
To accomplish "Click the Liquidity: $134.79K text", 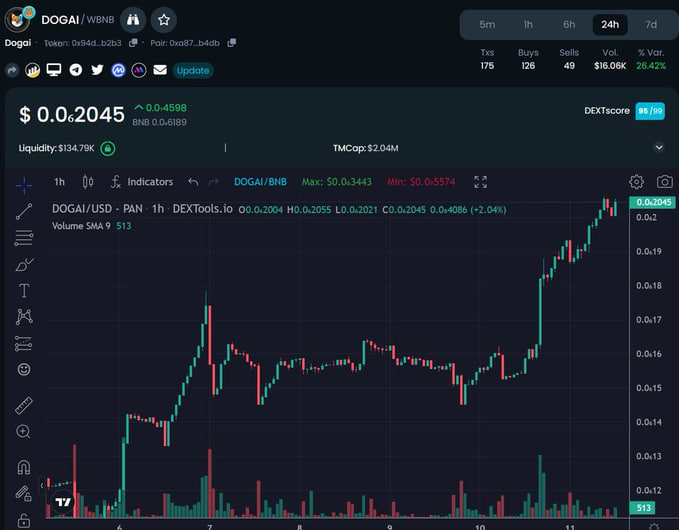I will (x=56, y=148).
